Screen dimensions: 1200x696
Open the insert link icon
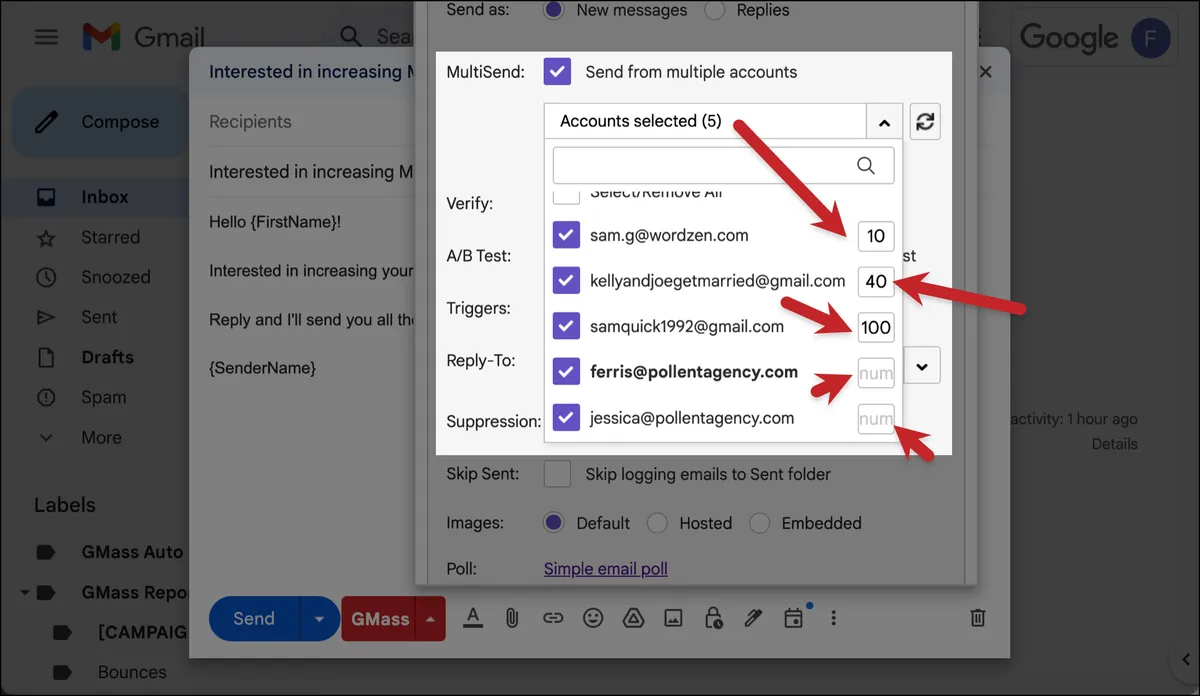(x=553, y=618)
